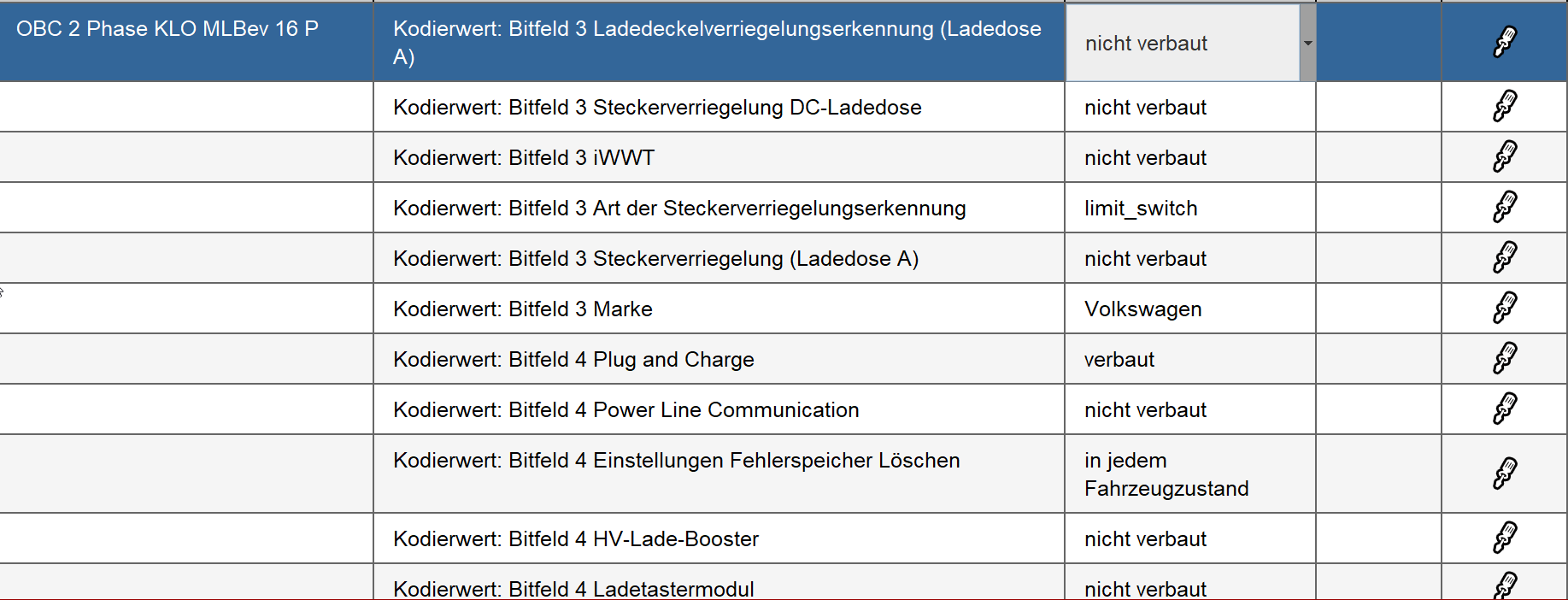Click edit icon for Einstellungen Fehlerspeicher Löschen

[1505, 474]
